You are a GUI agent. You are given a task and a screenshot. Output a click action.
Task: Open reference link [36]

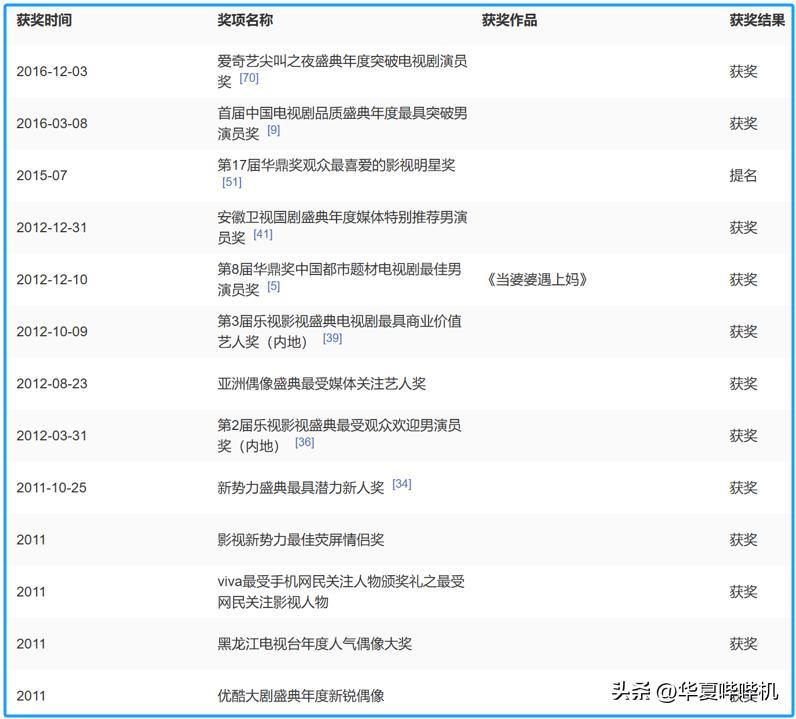coord(305,442)
